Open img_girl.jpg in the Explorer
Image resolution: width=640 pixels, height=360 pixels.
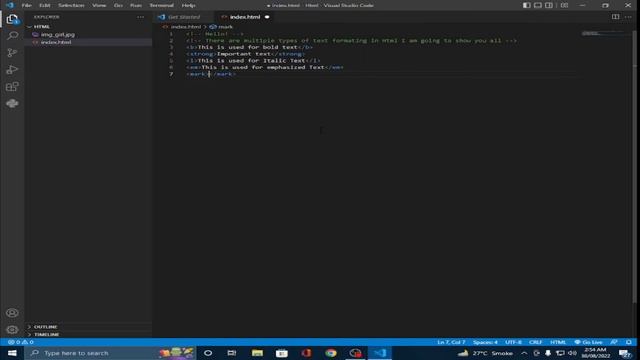[58, 35]
